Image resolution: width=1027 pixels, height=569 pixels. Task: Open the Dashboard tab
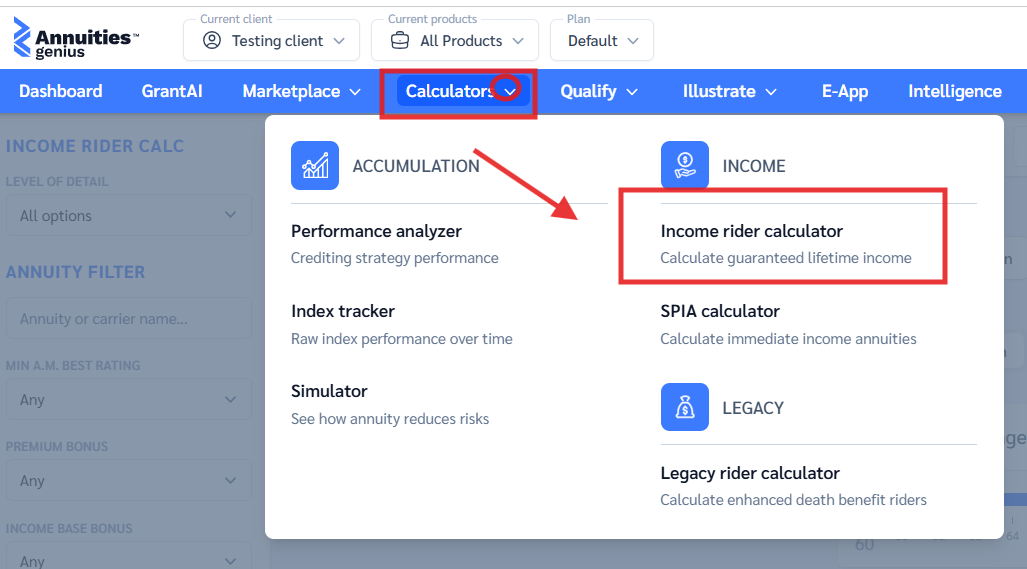click(61, 91)
